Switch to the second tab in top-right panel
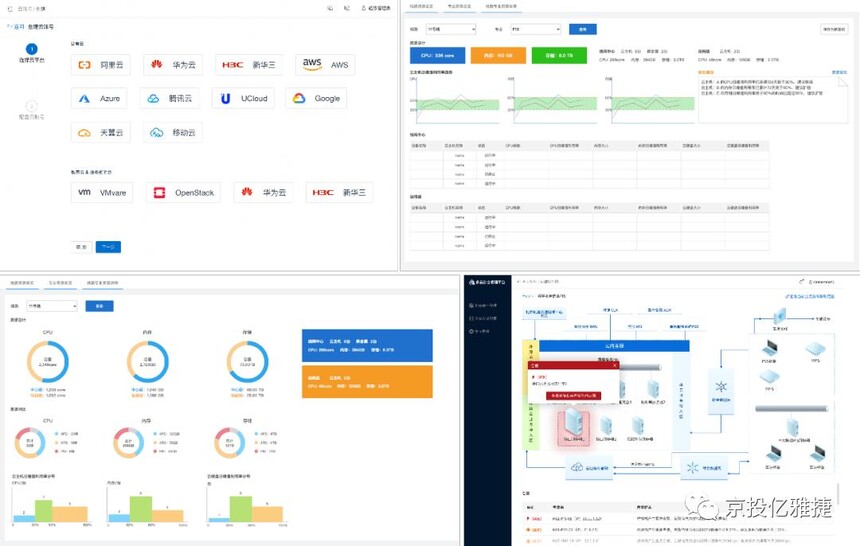Viewport: 860px width, 546px height. point(459,6)
